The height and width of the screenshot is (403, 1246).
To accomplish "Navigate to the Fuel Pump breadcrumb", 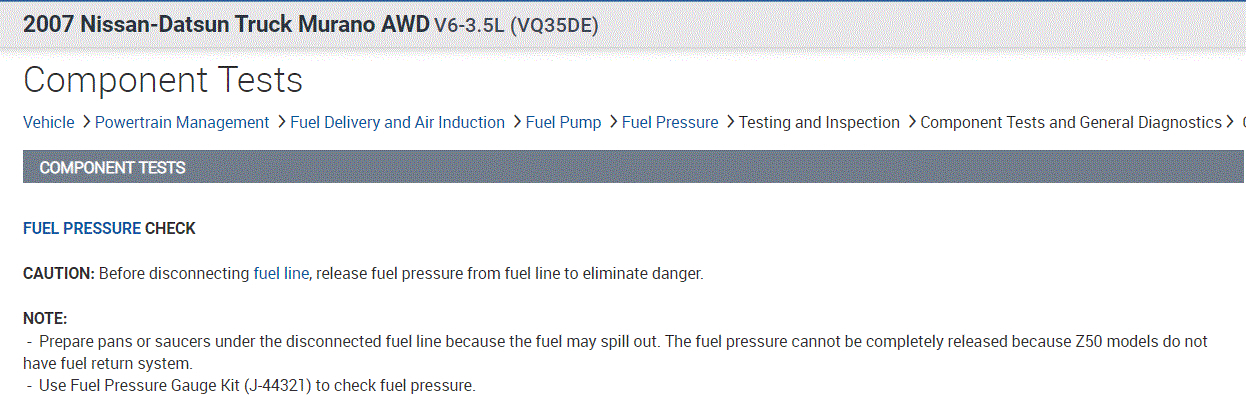I will coord(565,122).
